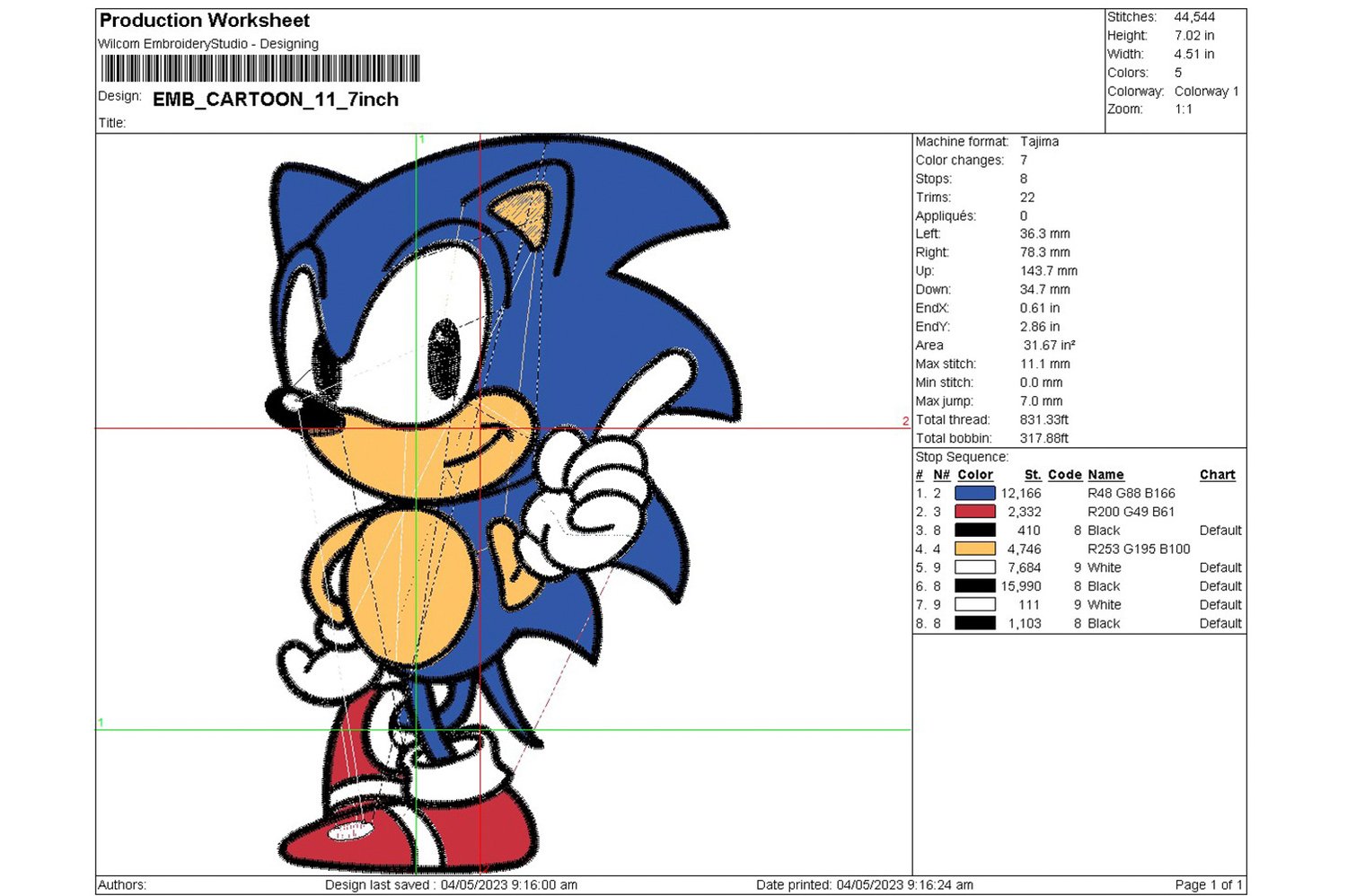The height and width of the screenshot is (896, 1347).
Task: Click the min stitch value "0.0 mm"
Action: tap(1042, 382)
